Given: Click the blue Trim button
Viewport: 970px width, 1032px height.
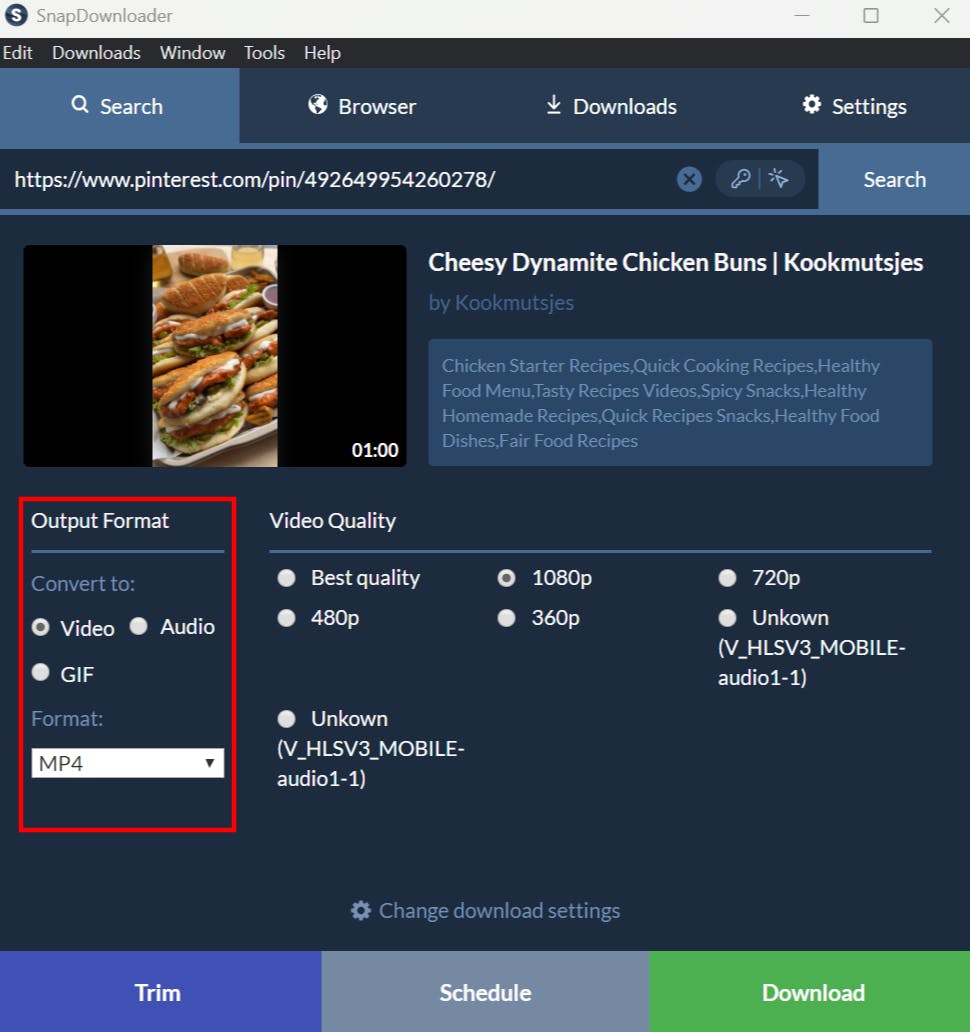Looking at the screenshot, I should (160, 992).
